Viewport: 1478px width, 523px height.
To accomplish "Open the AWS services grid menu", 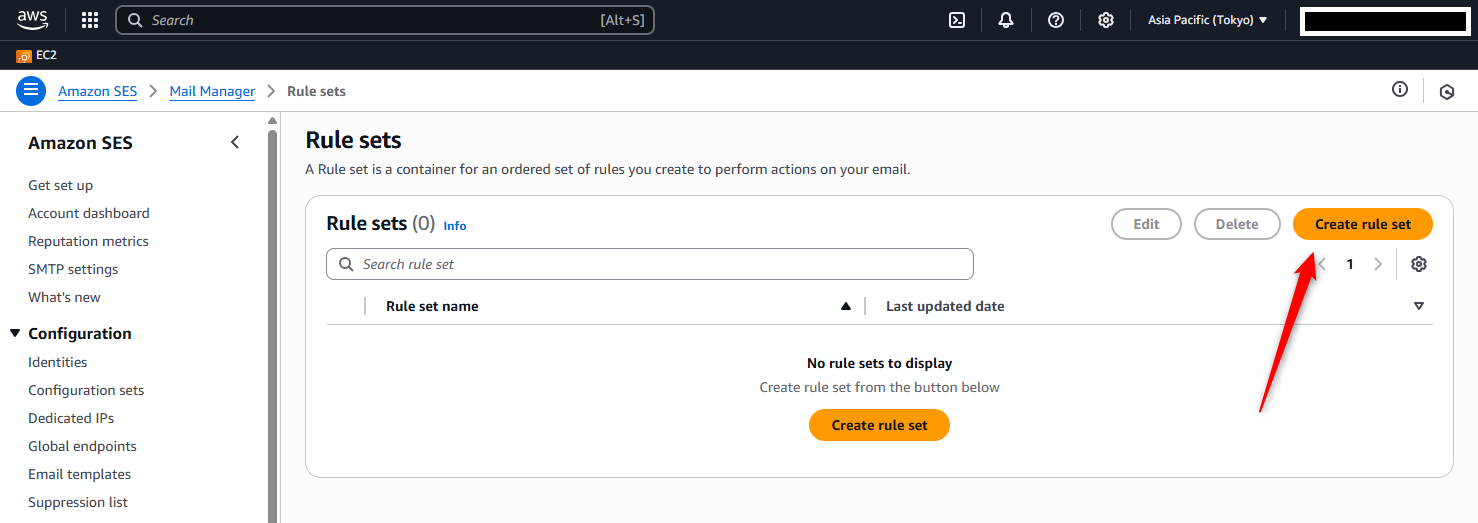I will 90,20.
